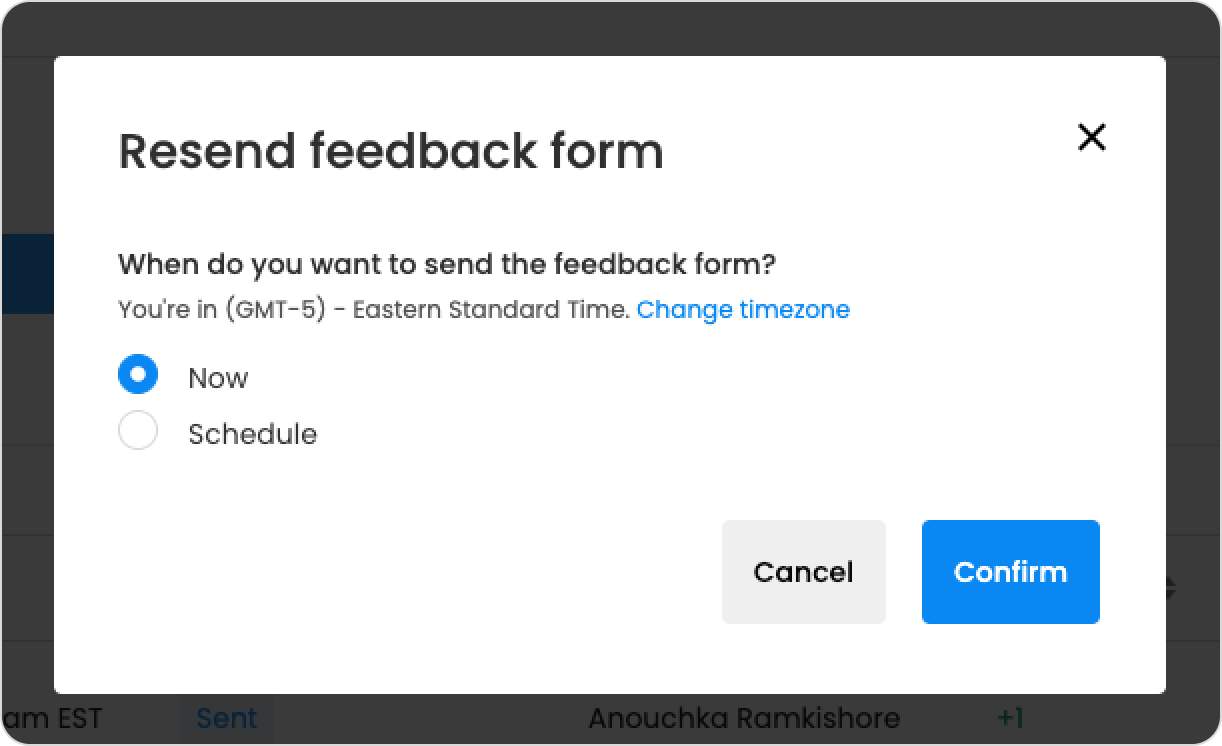Select recipient Anouchka Ramkishore

click(745, 717)
